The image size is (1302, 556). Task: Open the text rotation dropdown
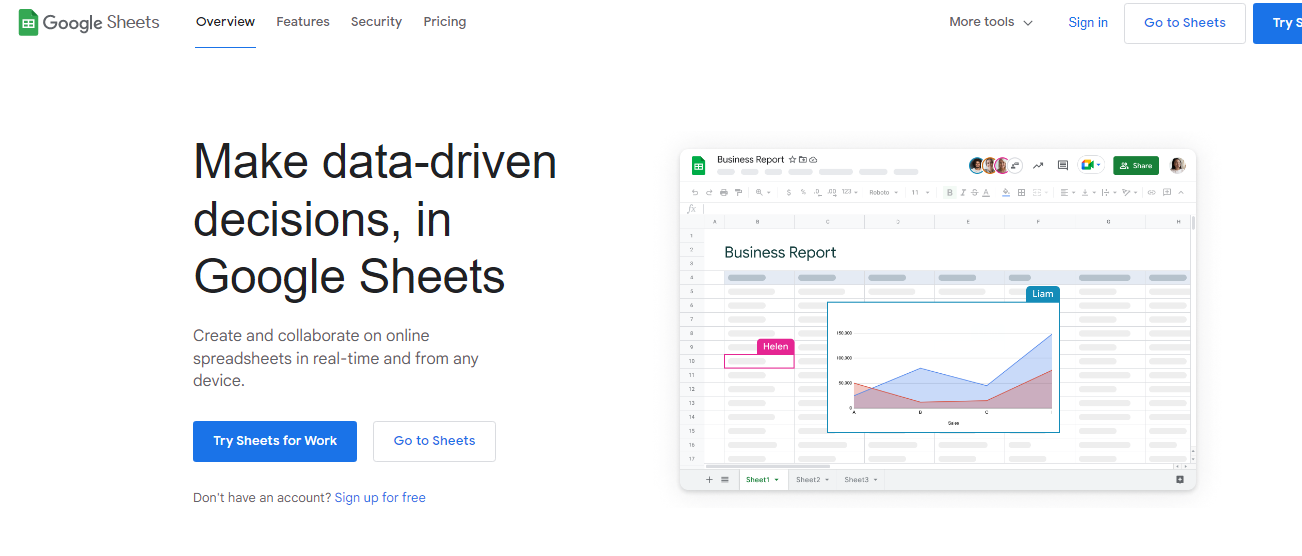tap(1130, 192)
